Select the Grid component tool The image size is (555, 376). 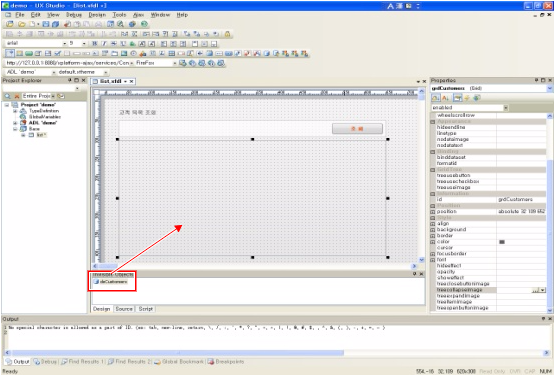[172, 53]
